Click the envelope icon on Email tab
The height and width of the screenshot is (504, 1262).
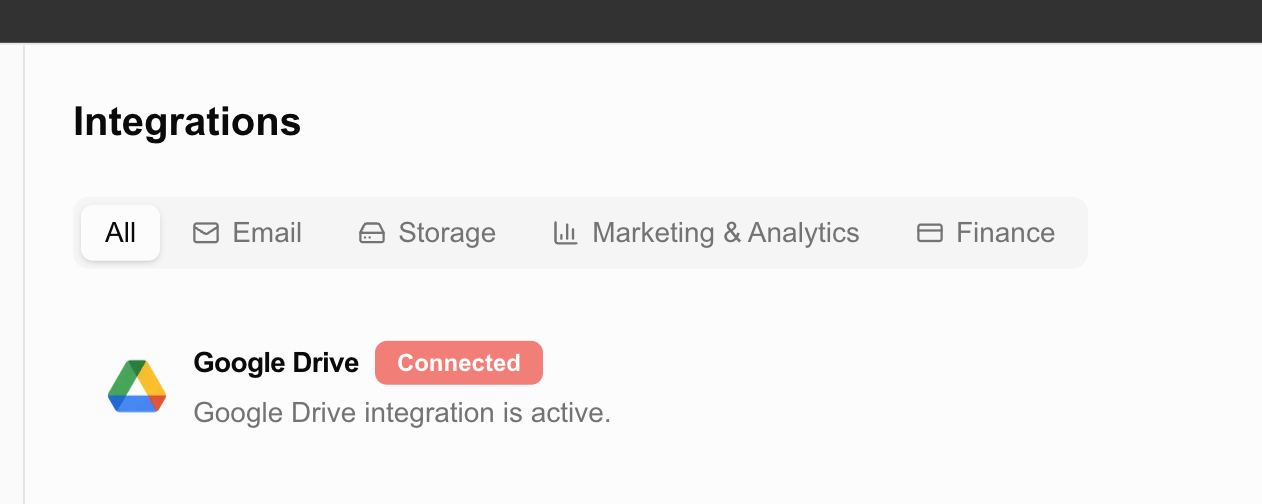[206, 233]
